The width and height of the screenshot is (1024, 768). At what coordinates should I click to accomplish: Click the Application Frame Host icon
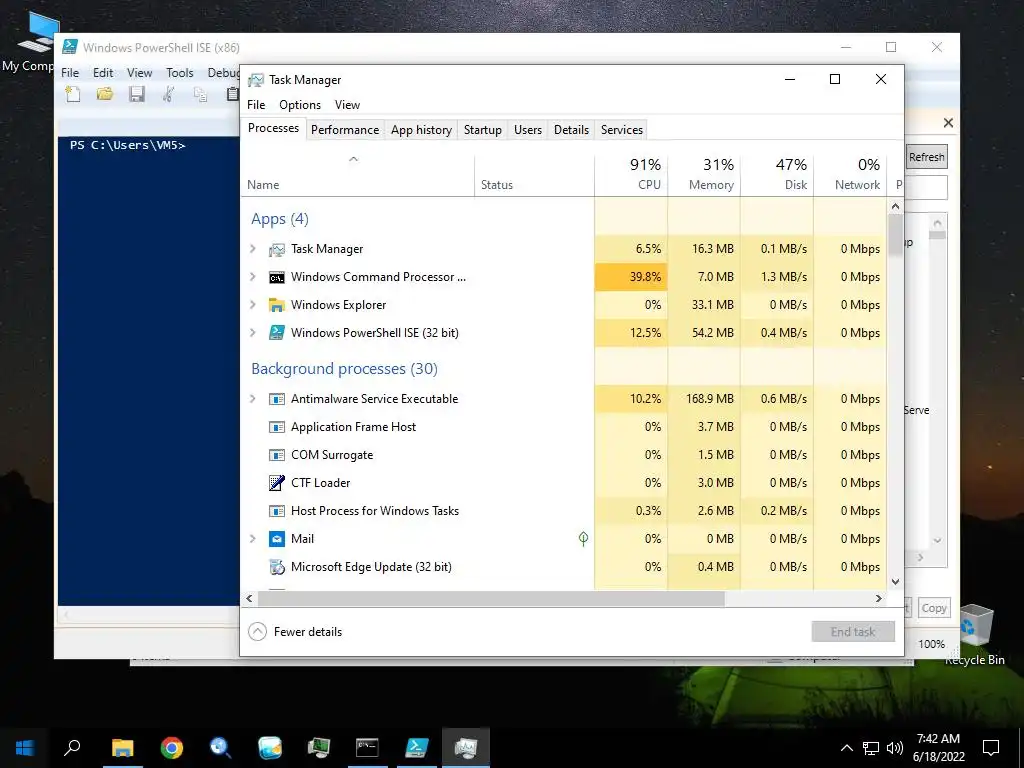pos(277,427)
